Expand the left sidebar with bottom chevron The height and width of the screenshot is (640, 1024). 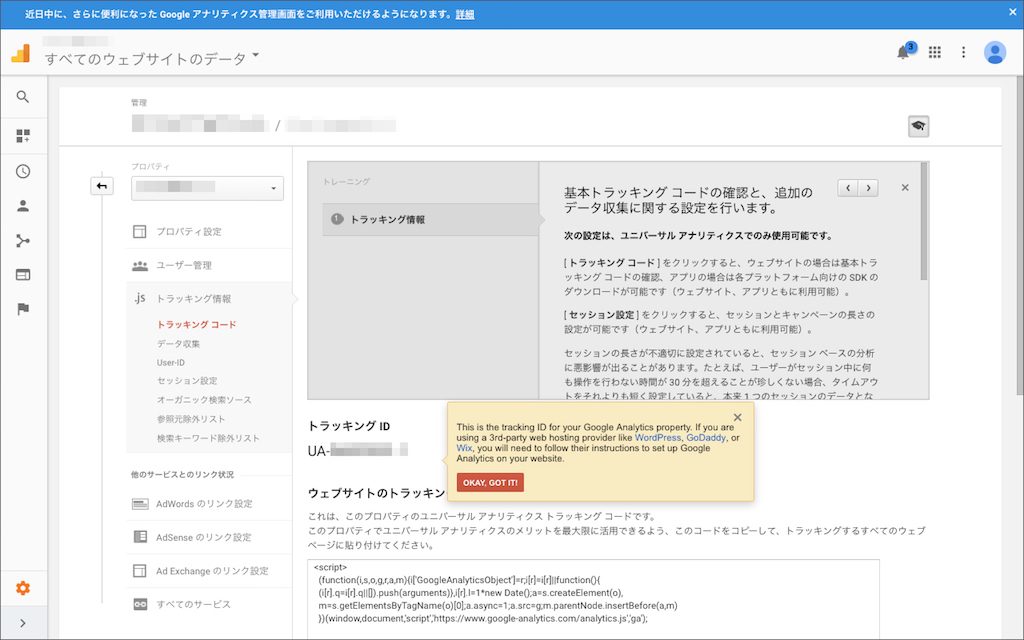tap(23, 623)
